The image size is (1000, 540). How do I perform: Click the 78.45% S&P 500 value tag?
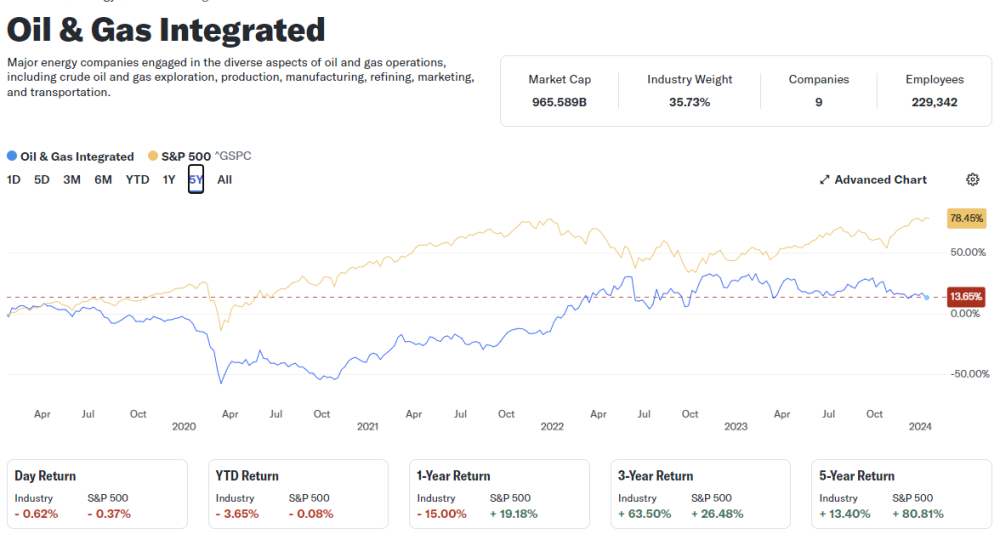click(967, 218)
